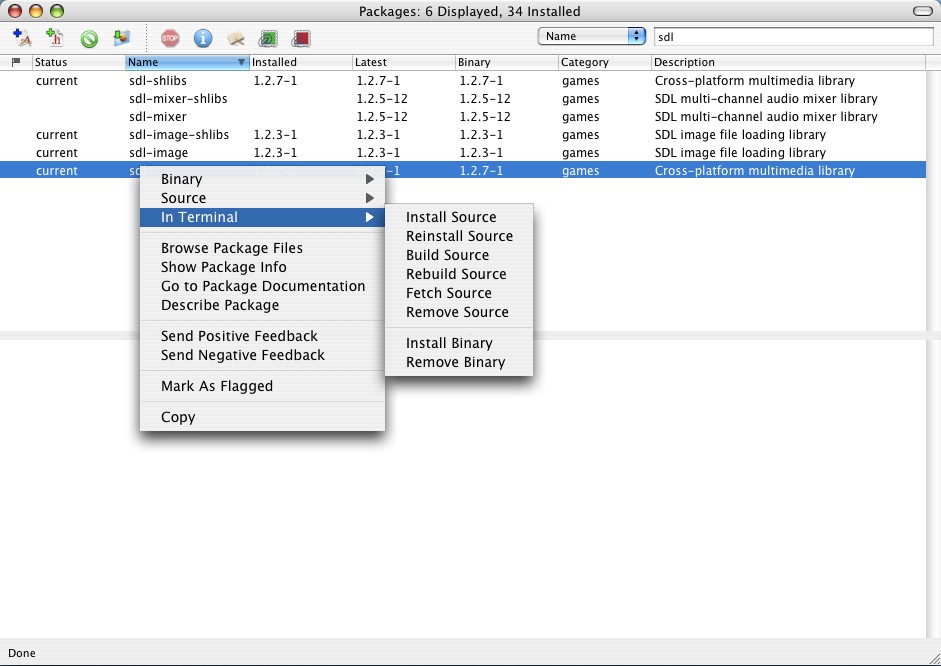
Task: Click the folder with green arrow update icon
Action: [122, 38]
